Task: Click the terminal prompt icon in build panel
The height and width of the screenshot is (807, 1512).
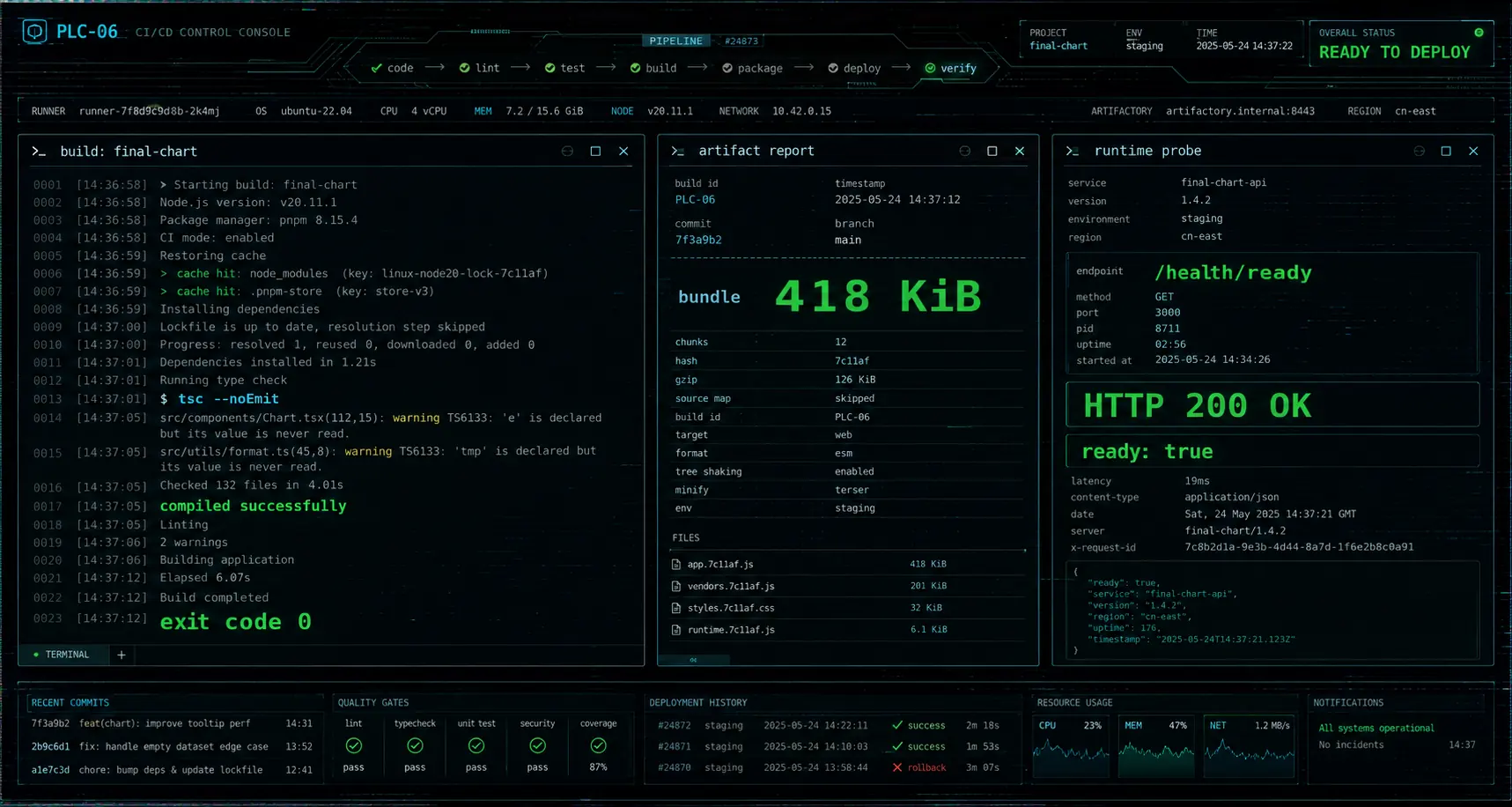Action: point(39,152)
